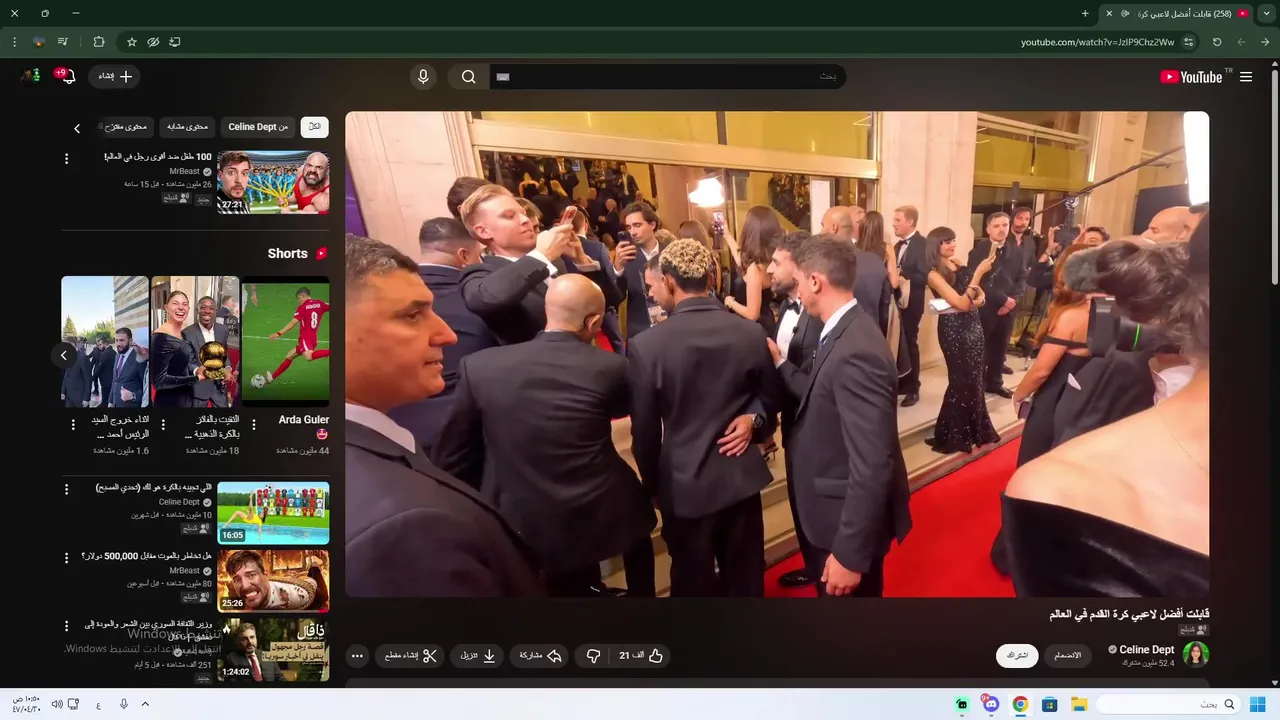The height and width of the screenshot is (720, 1280).
Task: Close the YouTube browser tab
Action: click(1109, 13)
